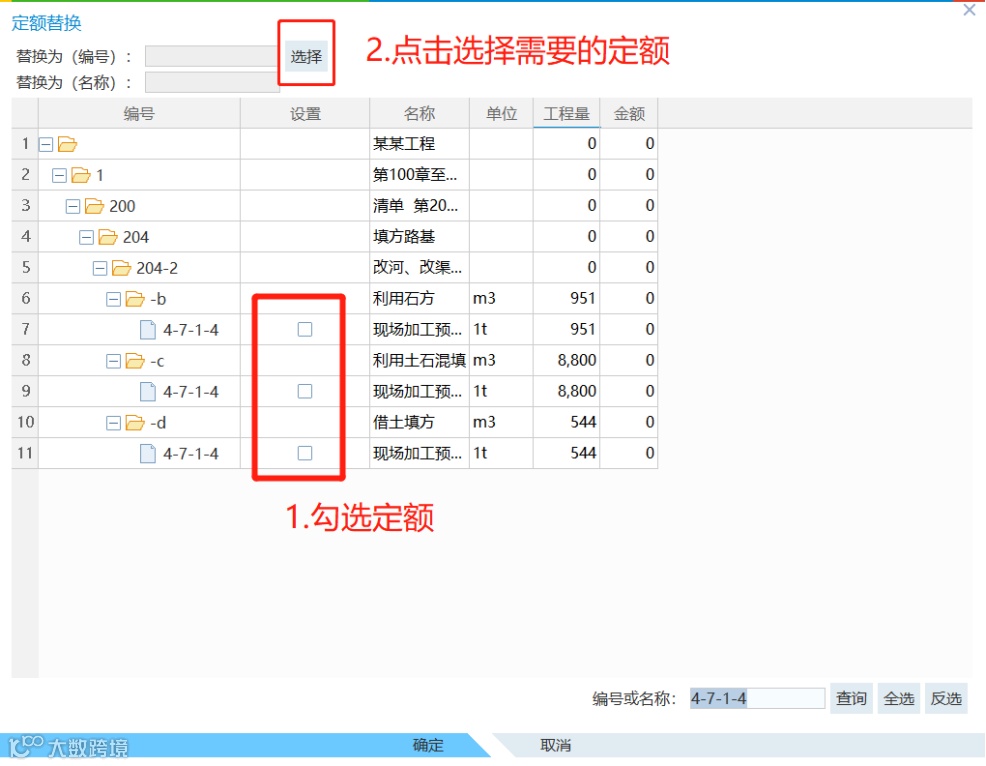Click the 查询 search button
The image size is (986, 766).
coord(851,698)
